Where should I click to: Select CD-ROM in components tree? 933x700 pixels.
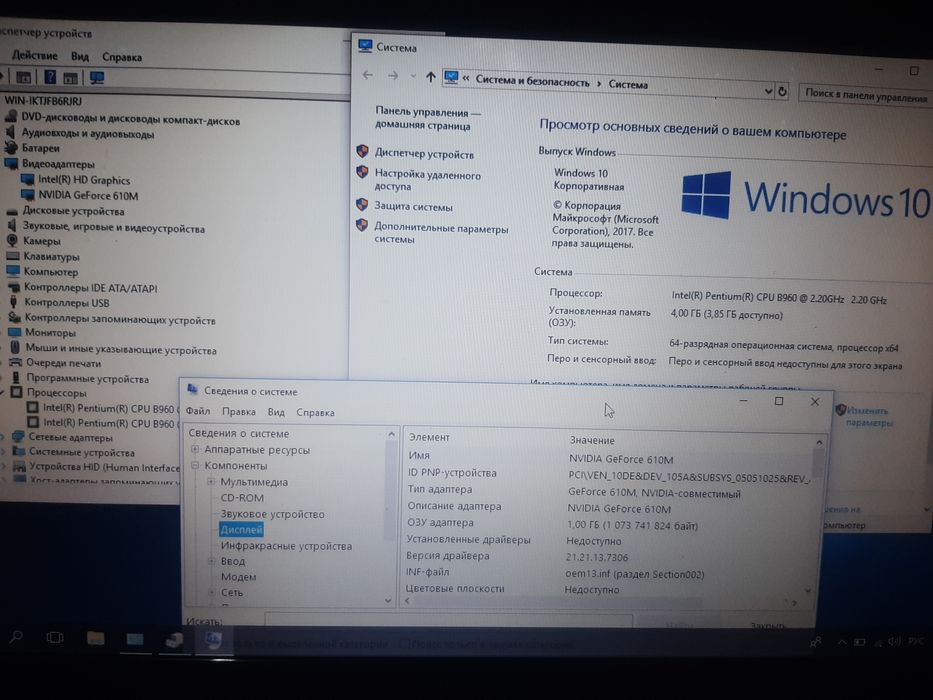point(242,498)
